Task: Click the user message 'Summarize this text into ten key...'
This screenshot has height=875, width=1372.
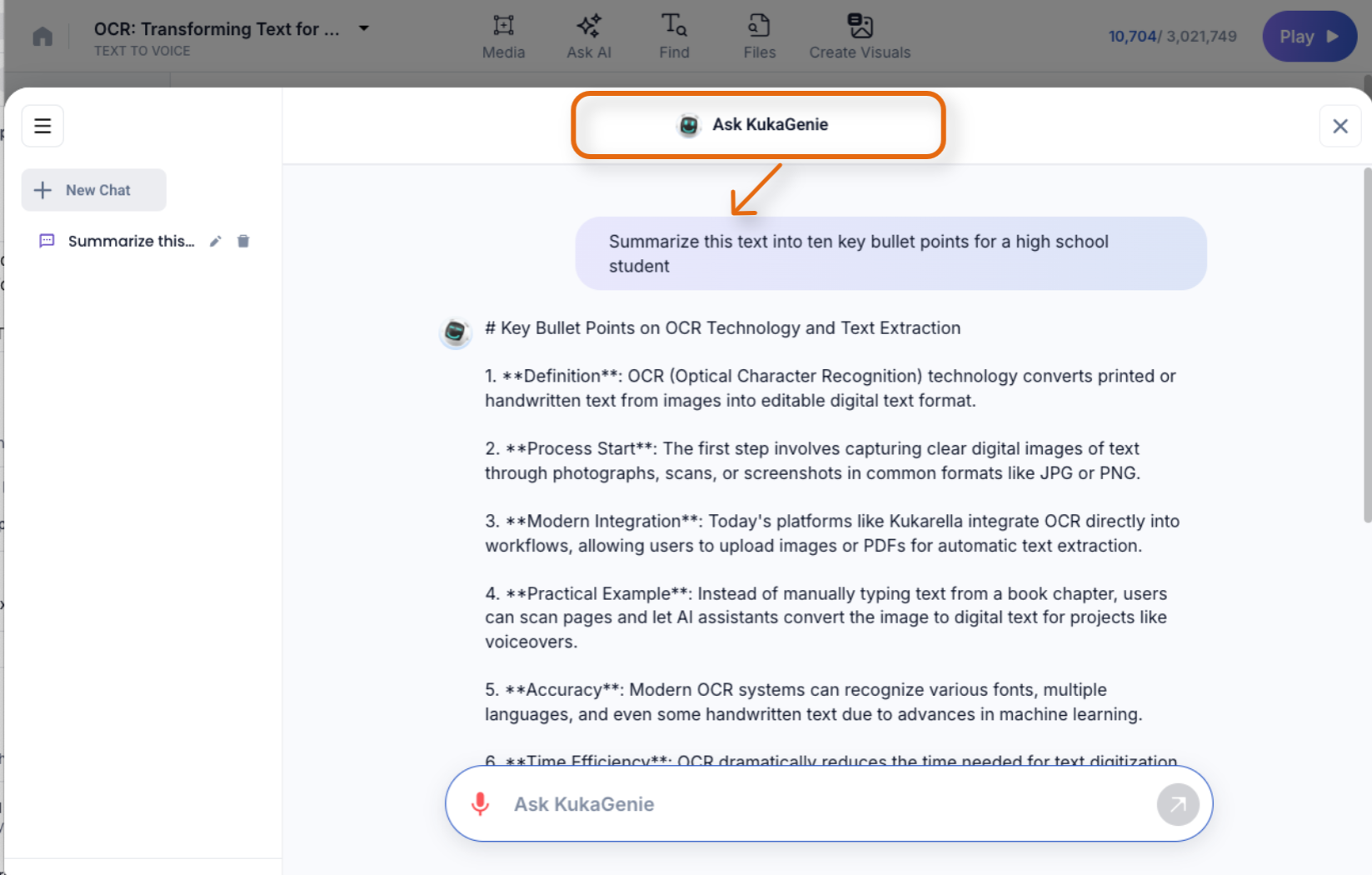Action: (891, 253)
